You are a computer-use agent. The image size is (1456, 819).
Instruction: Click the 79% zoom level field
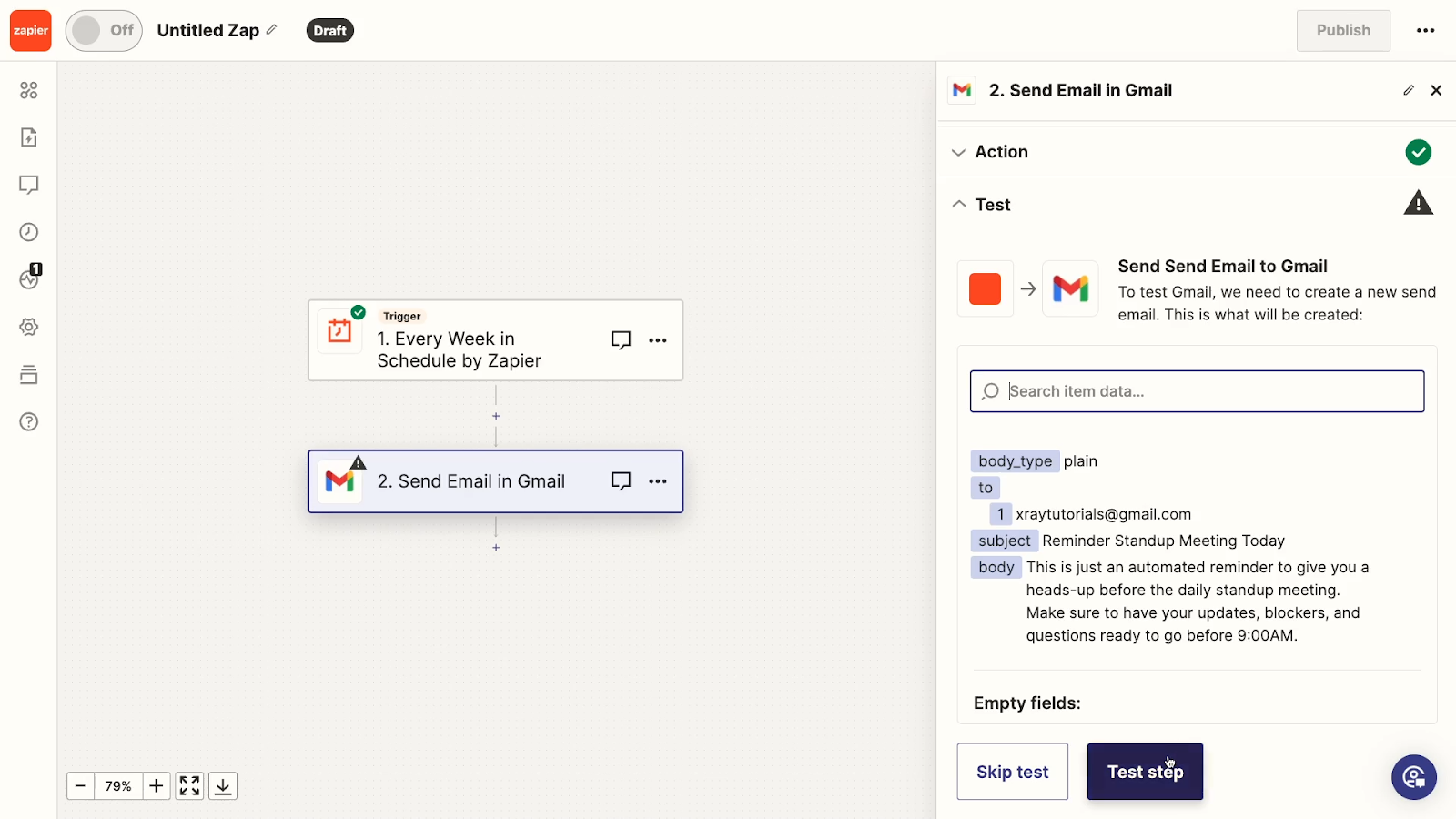(118, 786)
